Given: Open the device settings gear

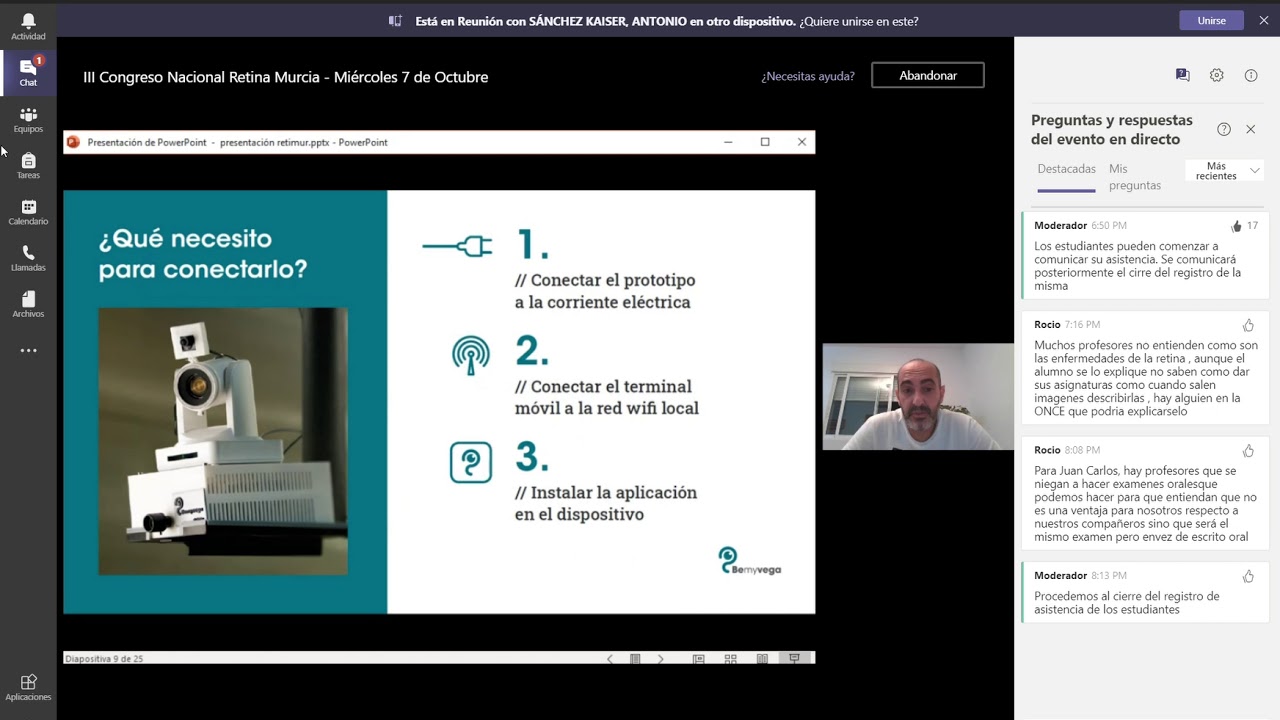Looking at the screenshot, I should coord(1216,75).
